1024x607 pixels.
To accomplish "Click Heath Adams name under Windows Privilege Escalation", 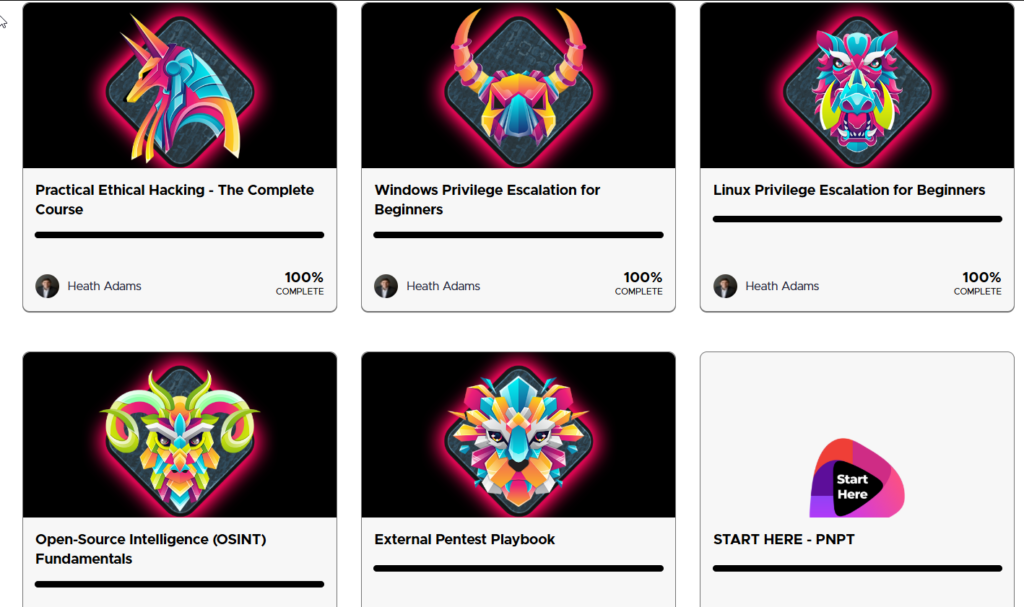I will point(443,286).
